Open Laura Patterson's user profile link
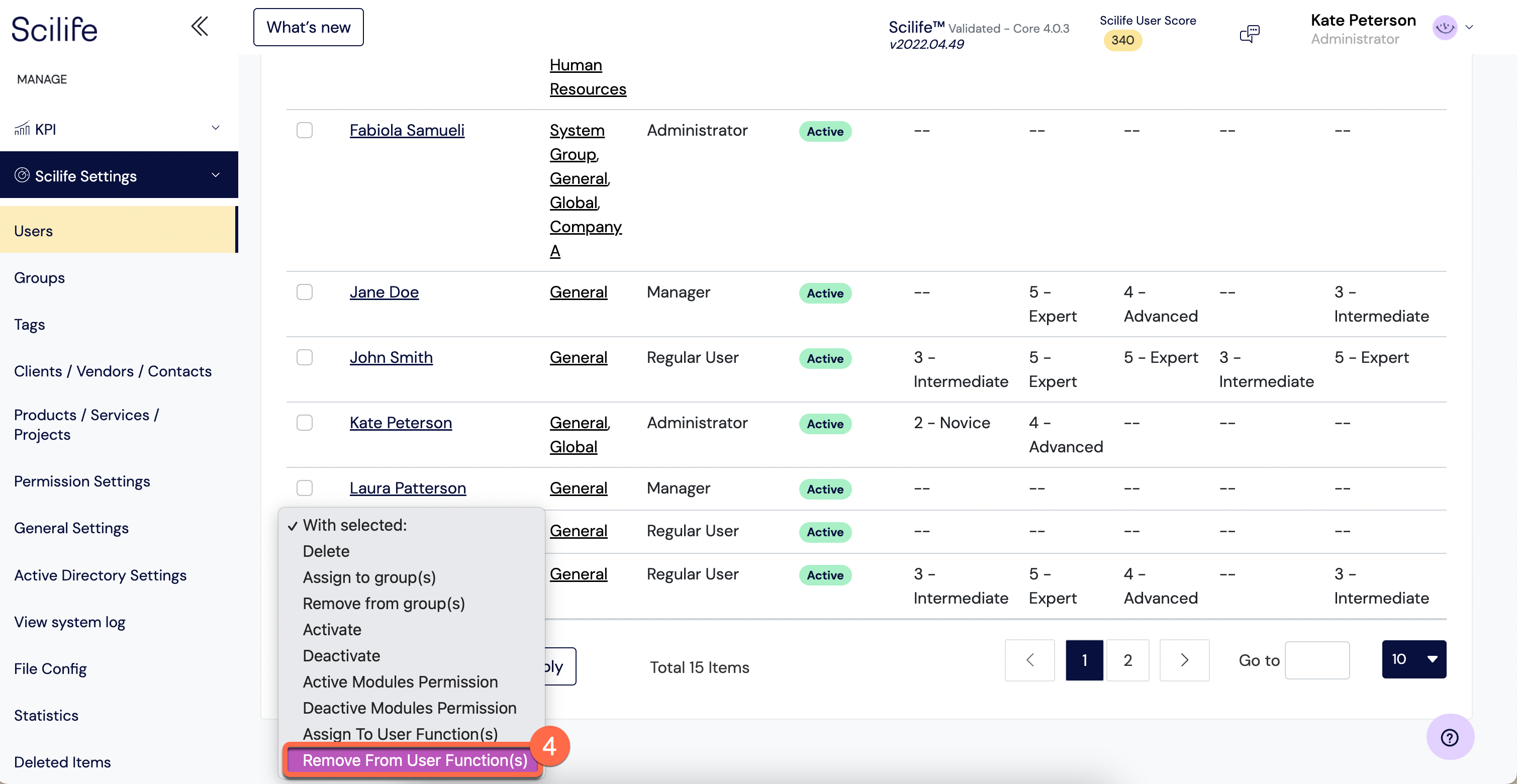 (x=408, y=488)
